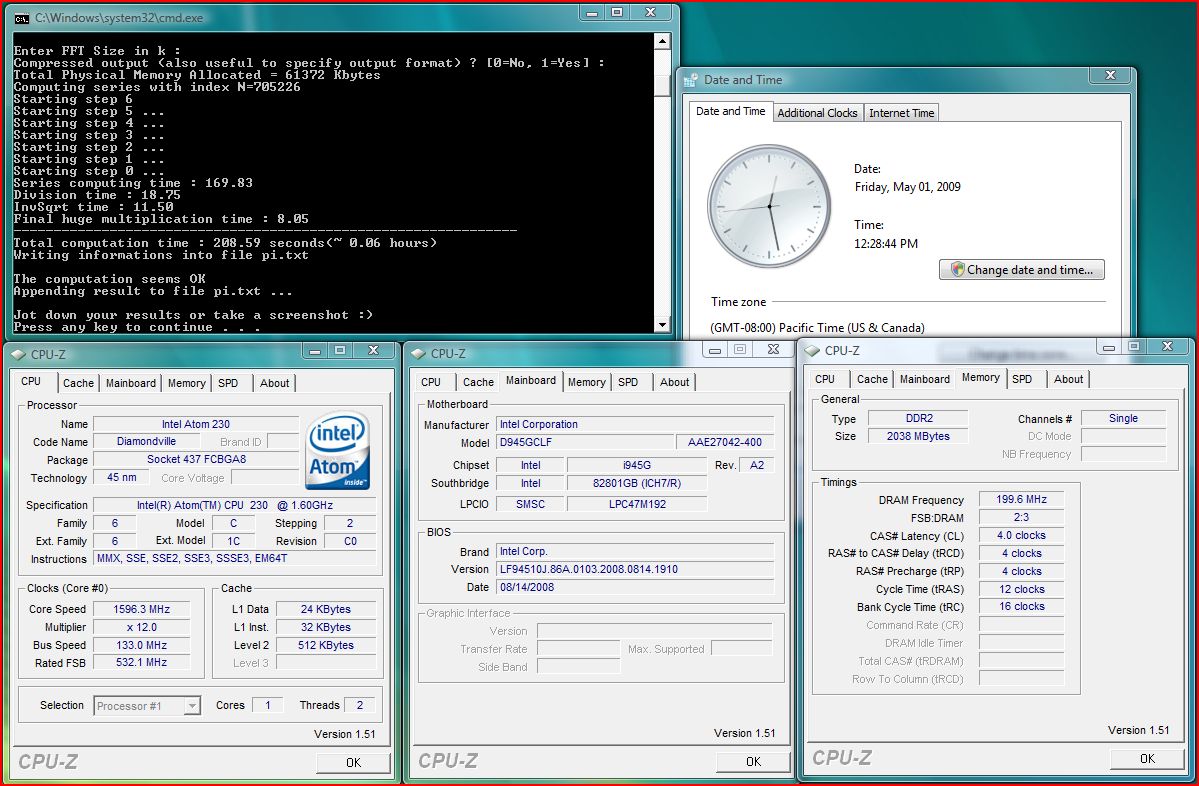This screenshot has width=1199, height=786.
Task: Click the Level 2 cache value 512 KBytes
Action: click(x=326, y=645)
